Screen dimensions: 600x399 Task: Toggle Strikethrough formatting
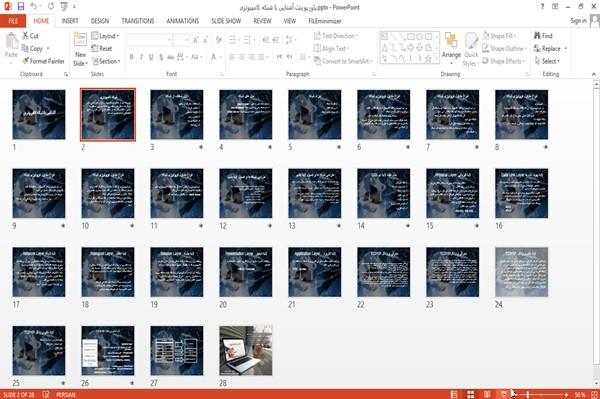tap(170, 57)
